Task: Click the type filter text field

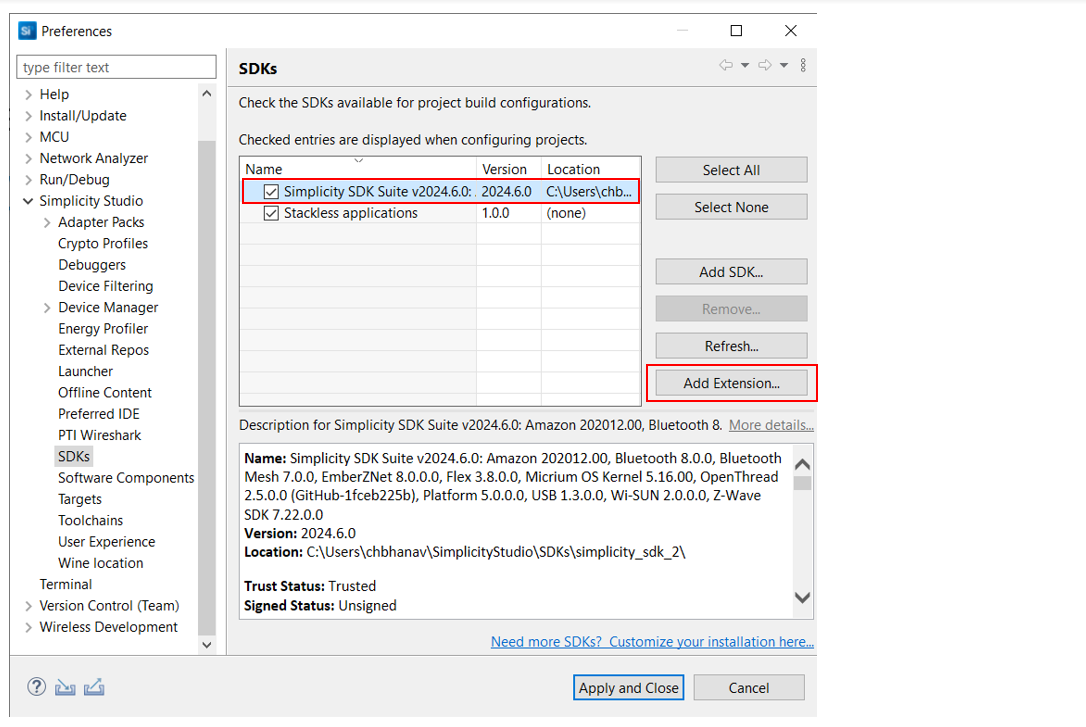Action: point(116,68)
